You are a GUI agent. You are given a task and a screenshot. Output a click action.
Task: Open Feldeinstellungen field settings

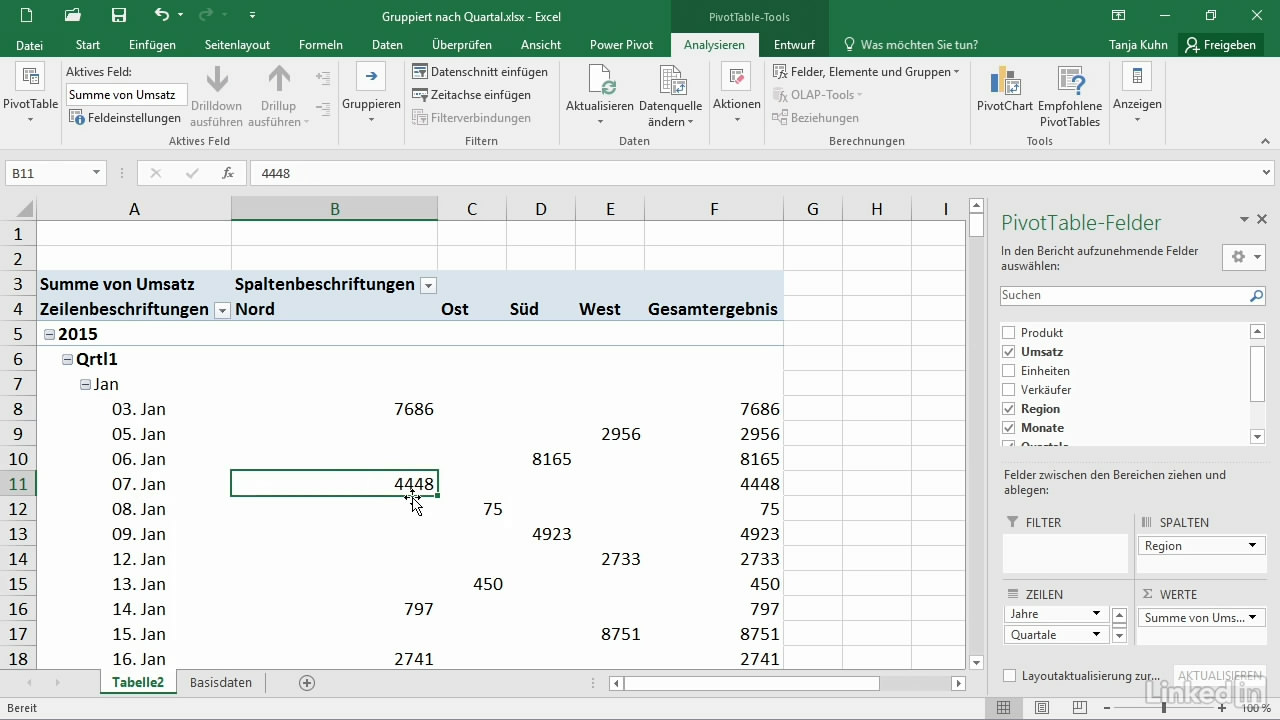click(x=125, y=117)
